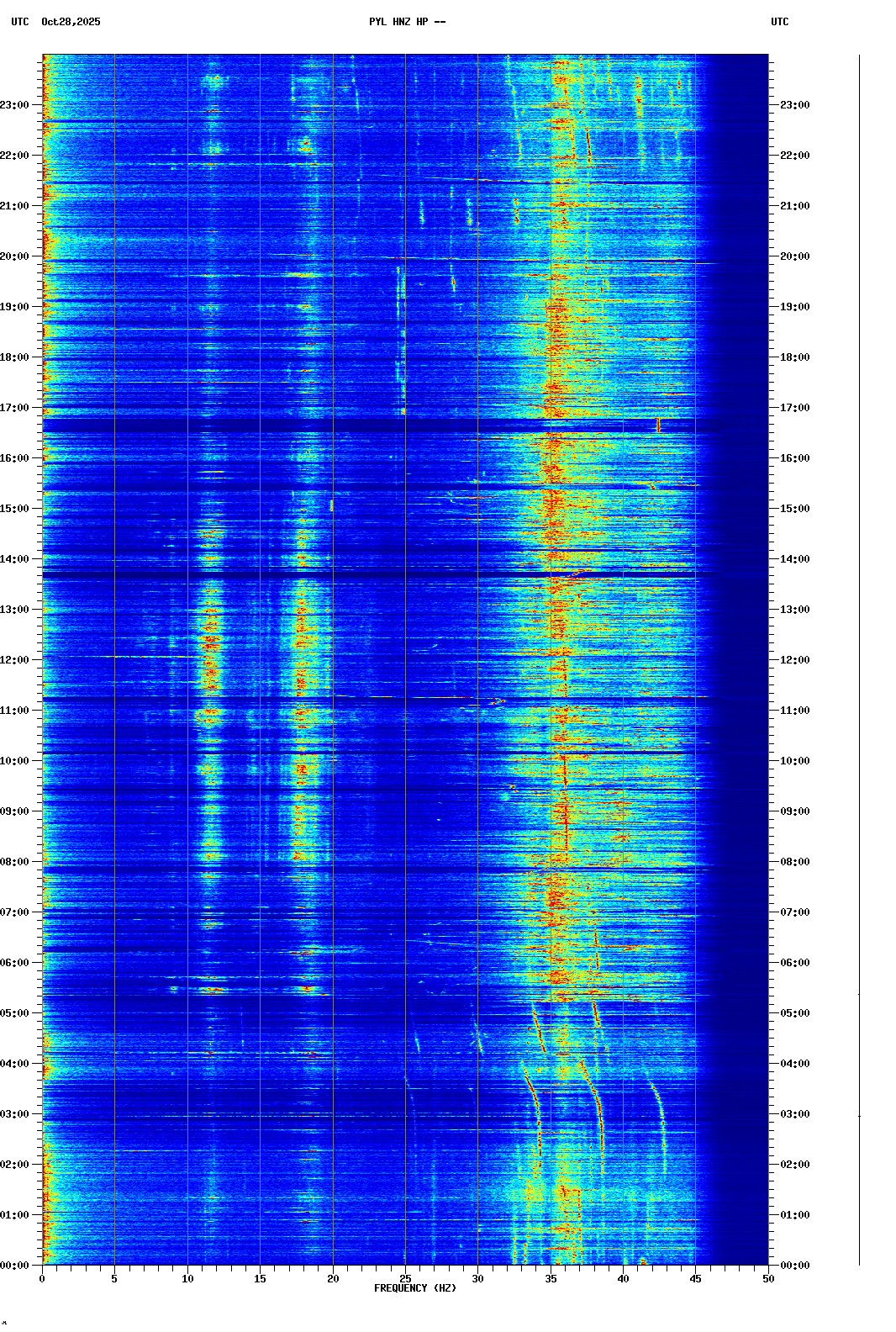
Task: Click the 20 Hz frequency tick label
Action: click(333, 1279)
